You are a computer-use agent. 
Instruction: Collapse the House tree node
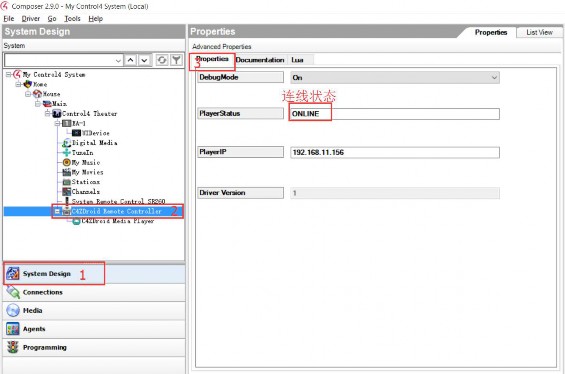(x=28, y=94)
